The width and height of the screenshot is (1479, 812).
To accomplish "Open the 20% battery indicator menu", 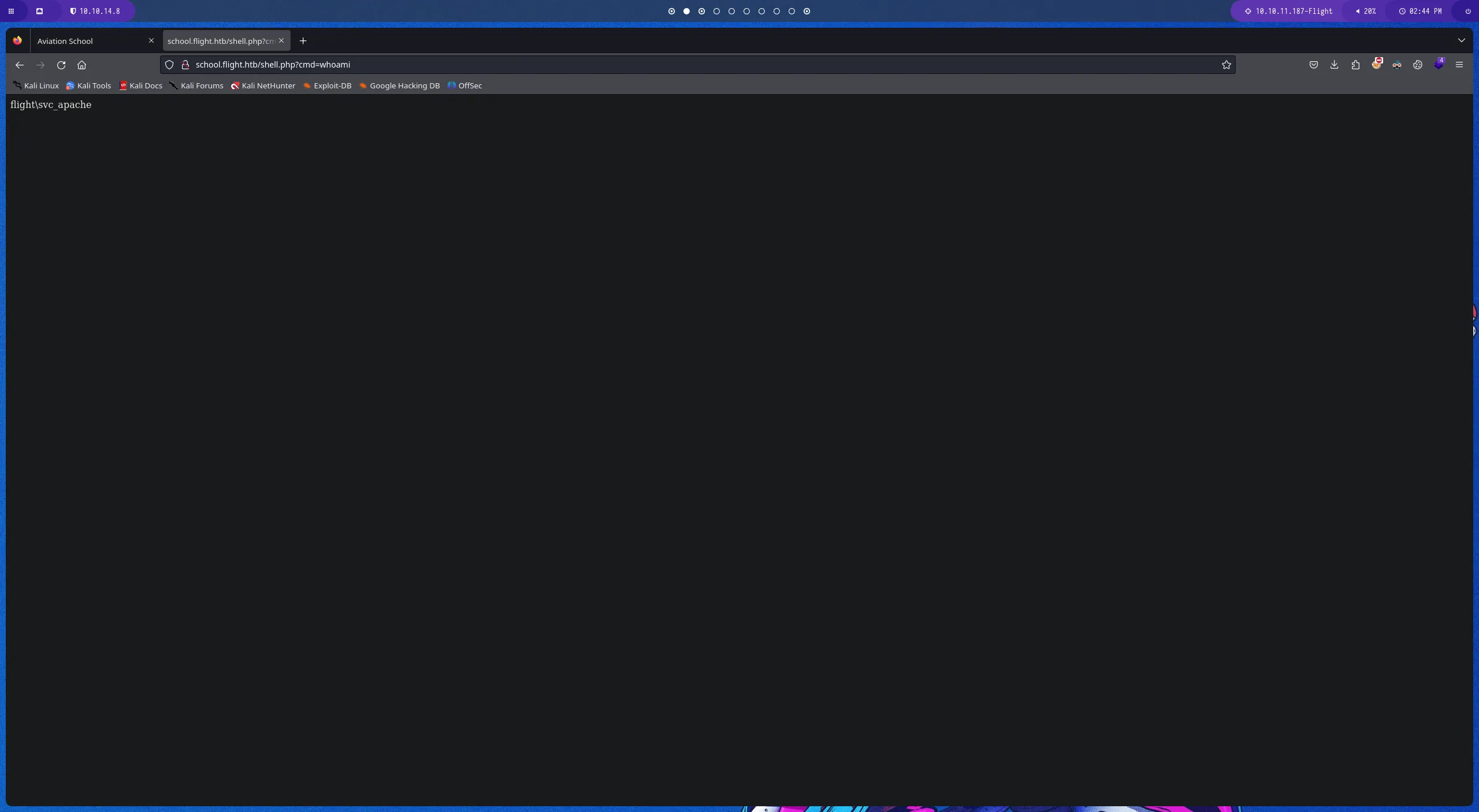I will tap(1366, 11).
